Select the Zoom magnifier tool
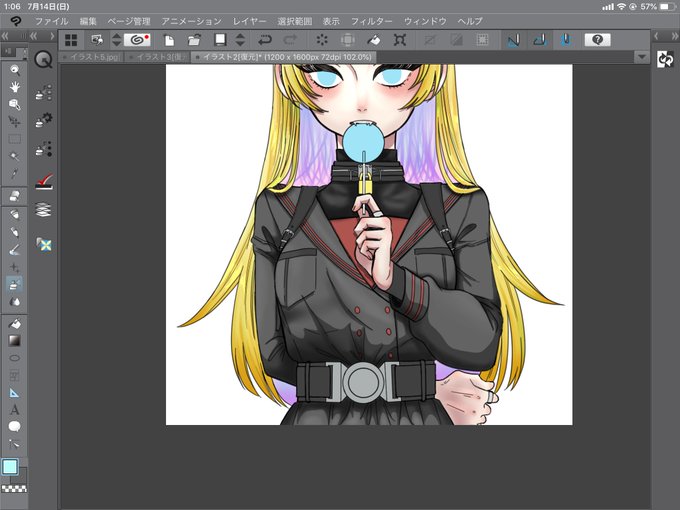Screen dimensions: 680x510 coord(15,70)
